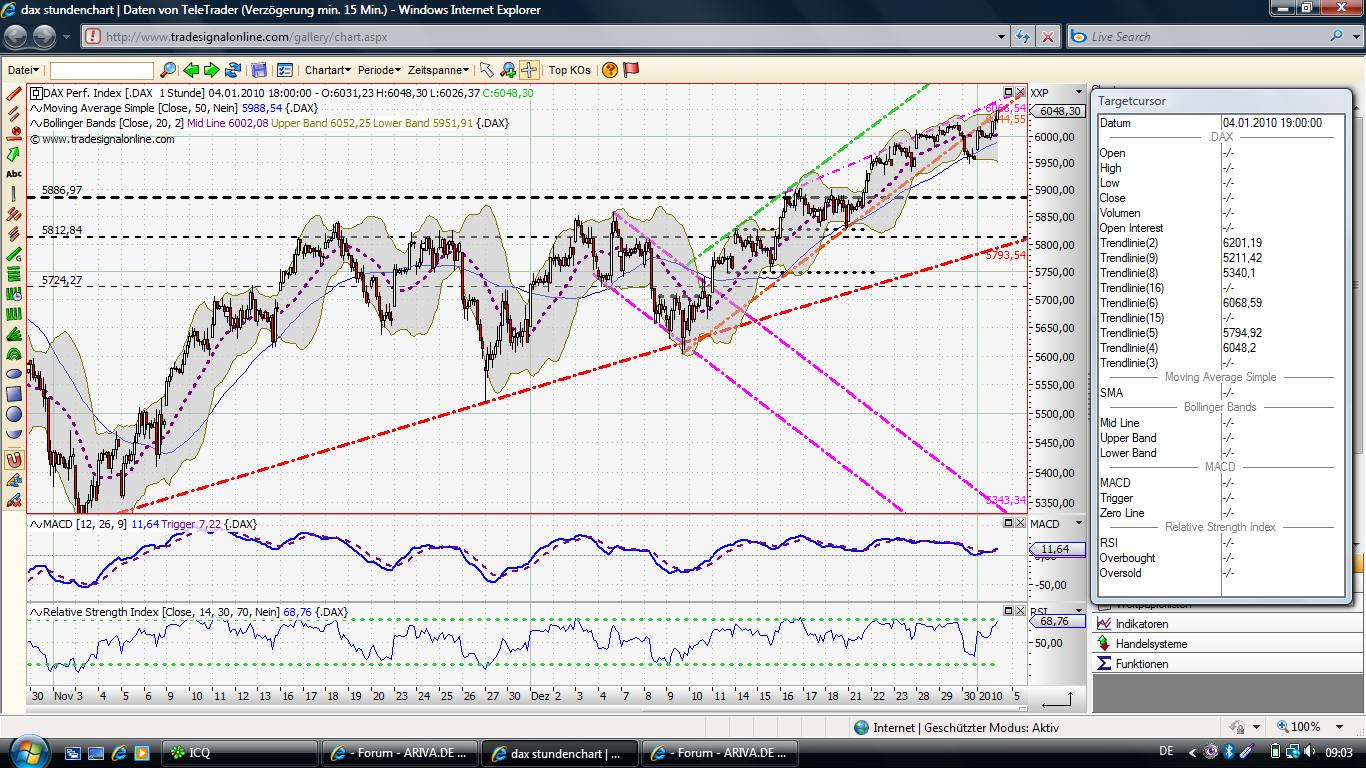Open the Funktionen panel section
This screenshot has width=1366, height=768.
pos(1142,664)
